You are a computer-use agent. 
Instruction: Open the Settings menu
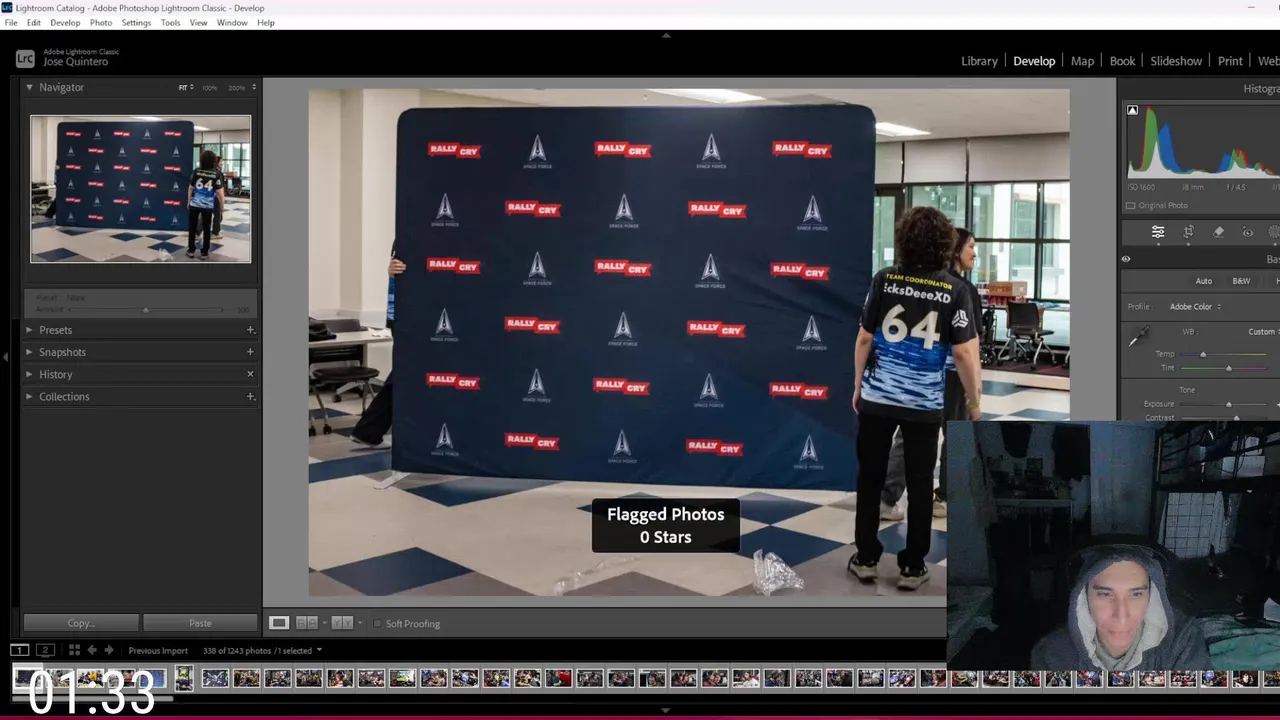pos(136,22)
